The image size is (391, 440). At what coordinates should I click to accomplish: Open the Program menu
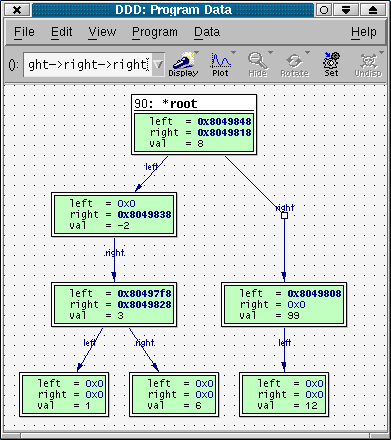click(155, 32)
